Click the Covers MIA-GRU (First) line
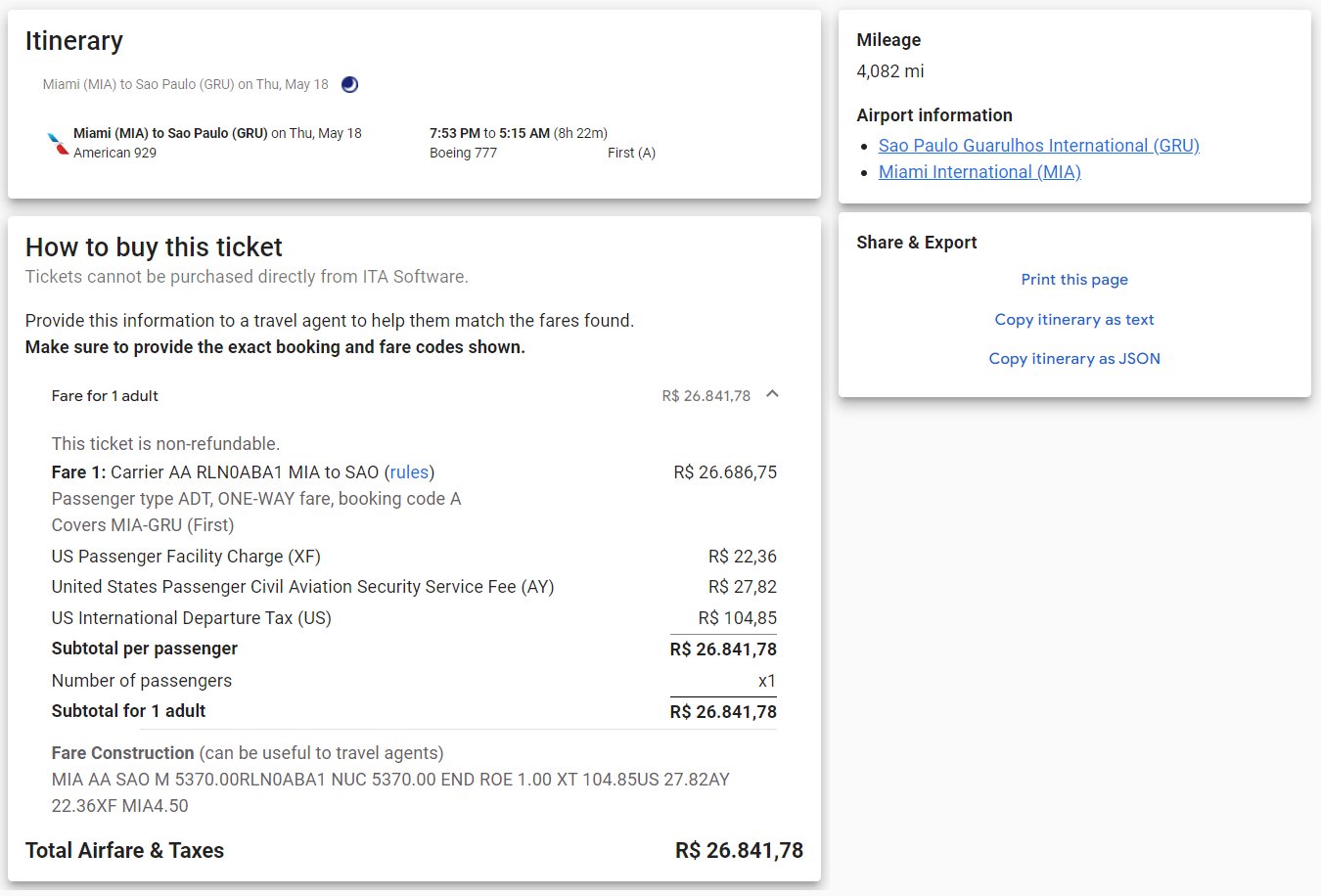Image resolution: width=1321 pixels, height=896 pixels. click(x=142, y=525)
